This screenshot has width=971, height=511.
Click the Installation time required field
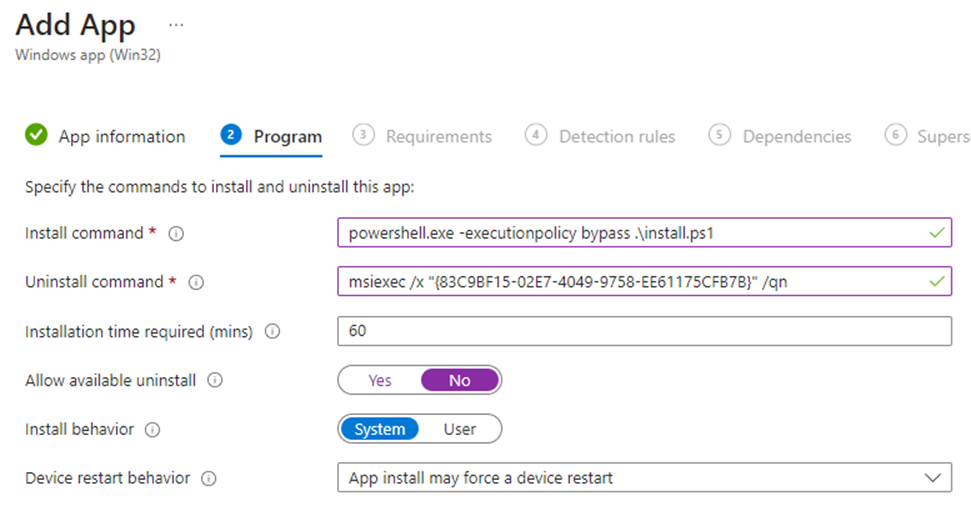(x=644, y=332)
